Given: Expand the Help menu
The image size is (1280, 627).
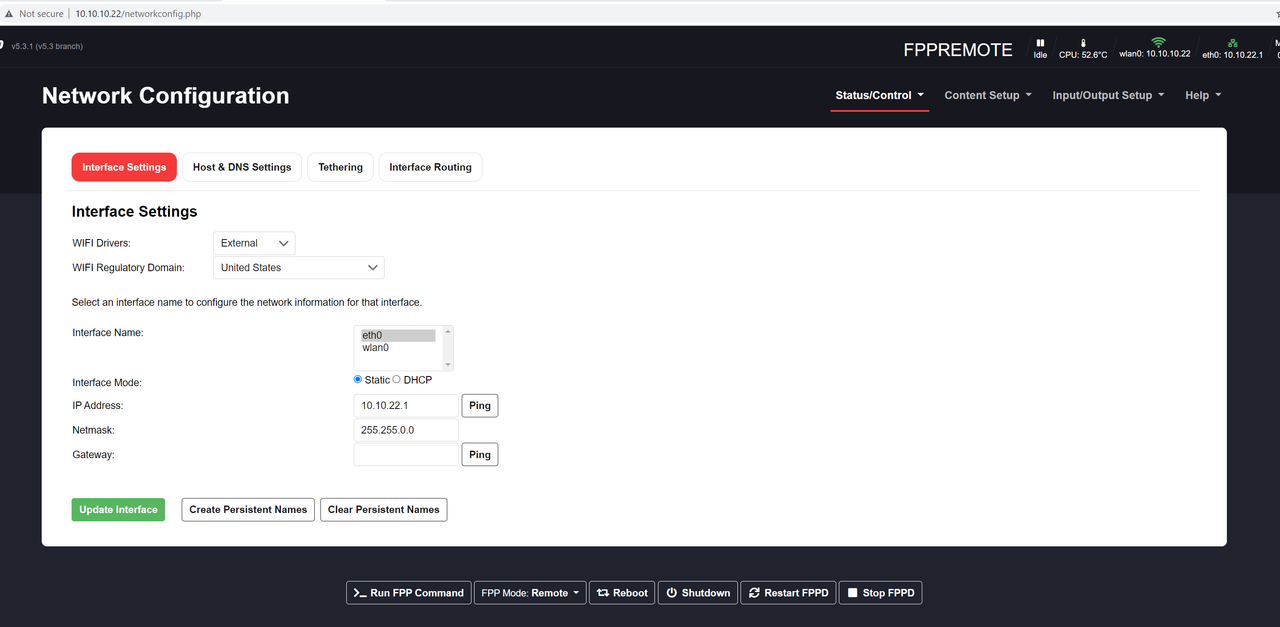Looking at the screenshot, I should click(x=1203, y=95).
